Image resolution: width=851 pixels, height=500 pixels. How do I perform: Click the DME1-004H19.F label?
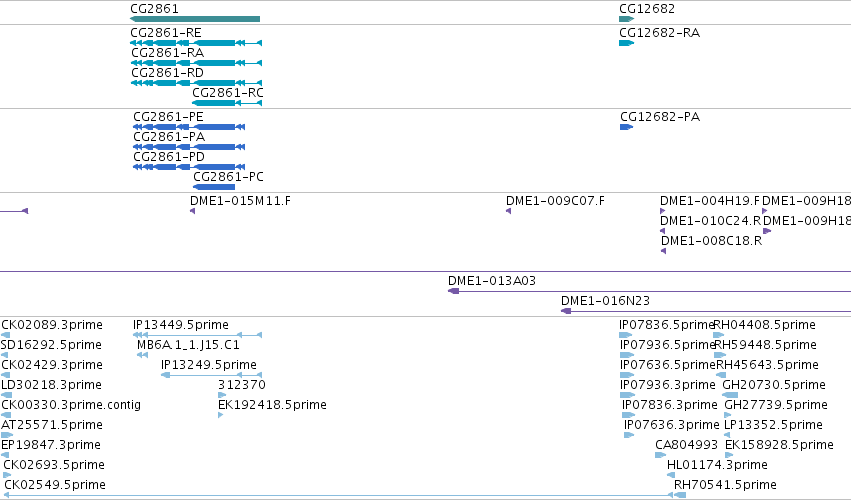coord(710,201)
